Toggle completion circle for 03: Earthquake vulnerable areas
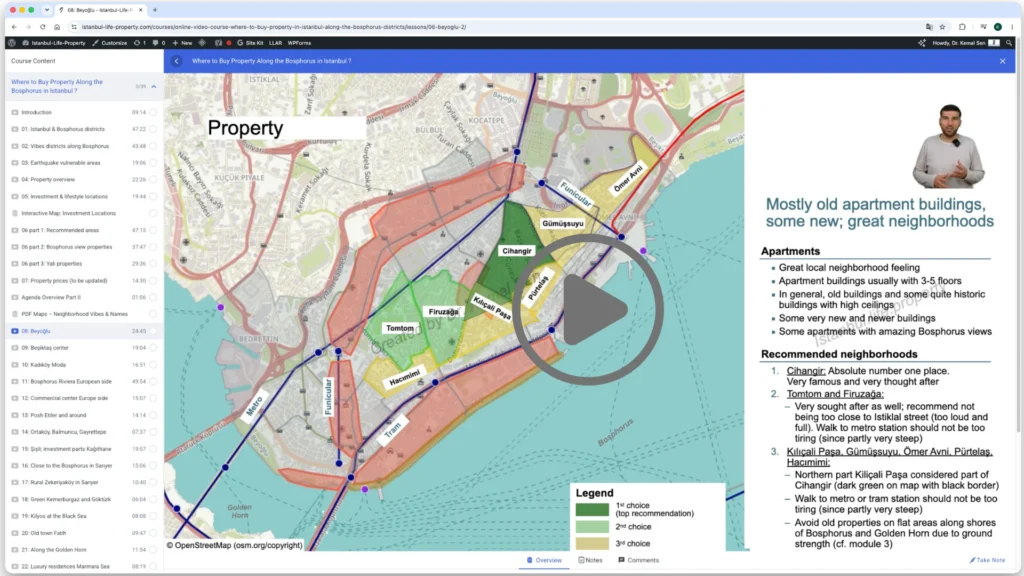The image size is (1024, 576). click(153, 163)
